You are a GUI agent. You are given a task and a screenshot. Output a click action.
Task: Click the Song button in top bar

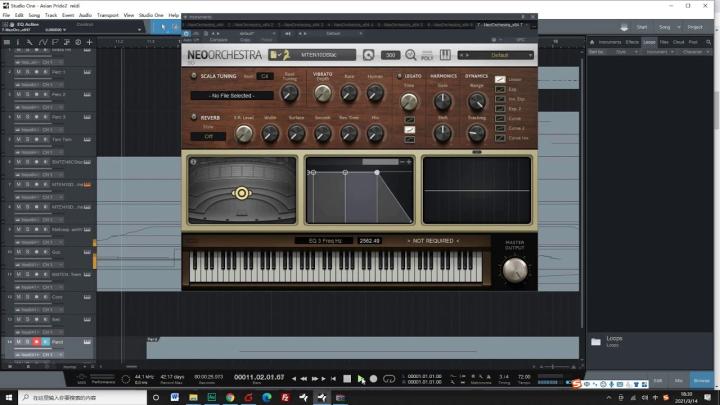[x=664, y=27]
